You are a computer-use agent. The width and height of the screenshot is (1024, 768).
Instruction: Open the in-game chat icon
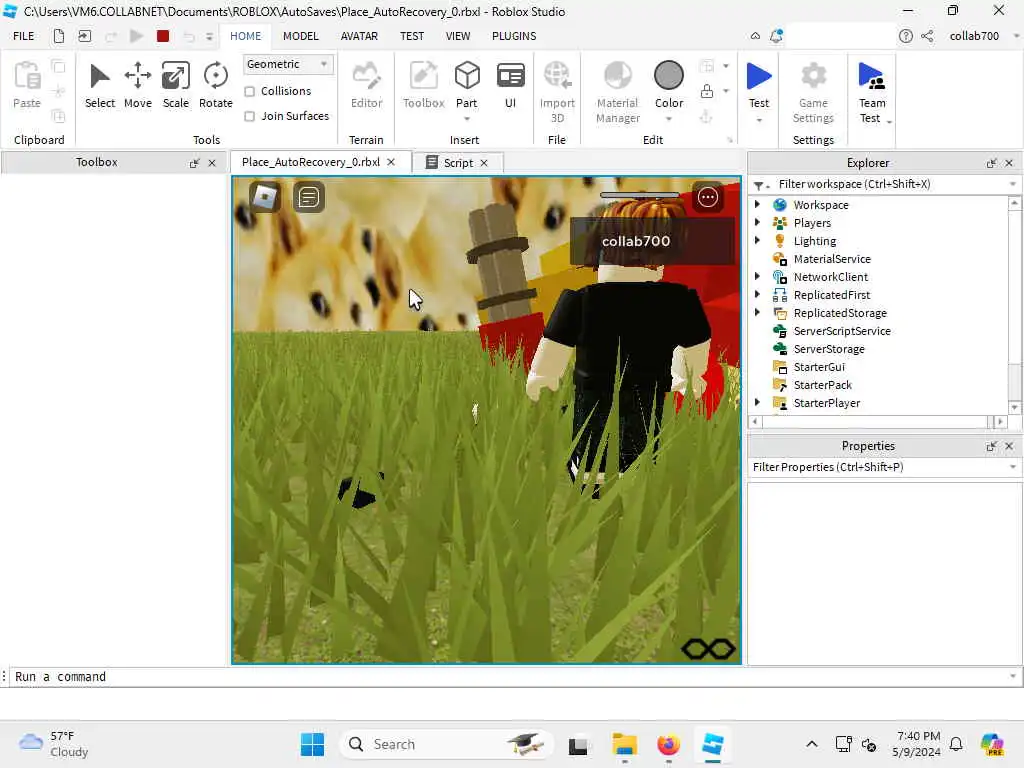308,197
